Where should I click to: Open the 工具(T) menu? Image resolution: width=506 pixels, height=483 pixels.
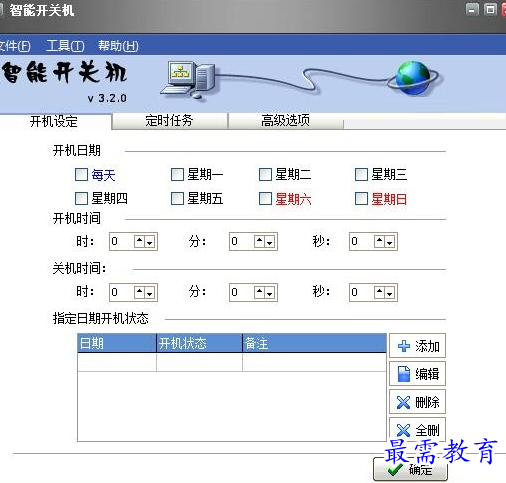pyautogui.click(x=65, y=45)
